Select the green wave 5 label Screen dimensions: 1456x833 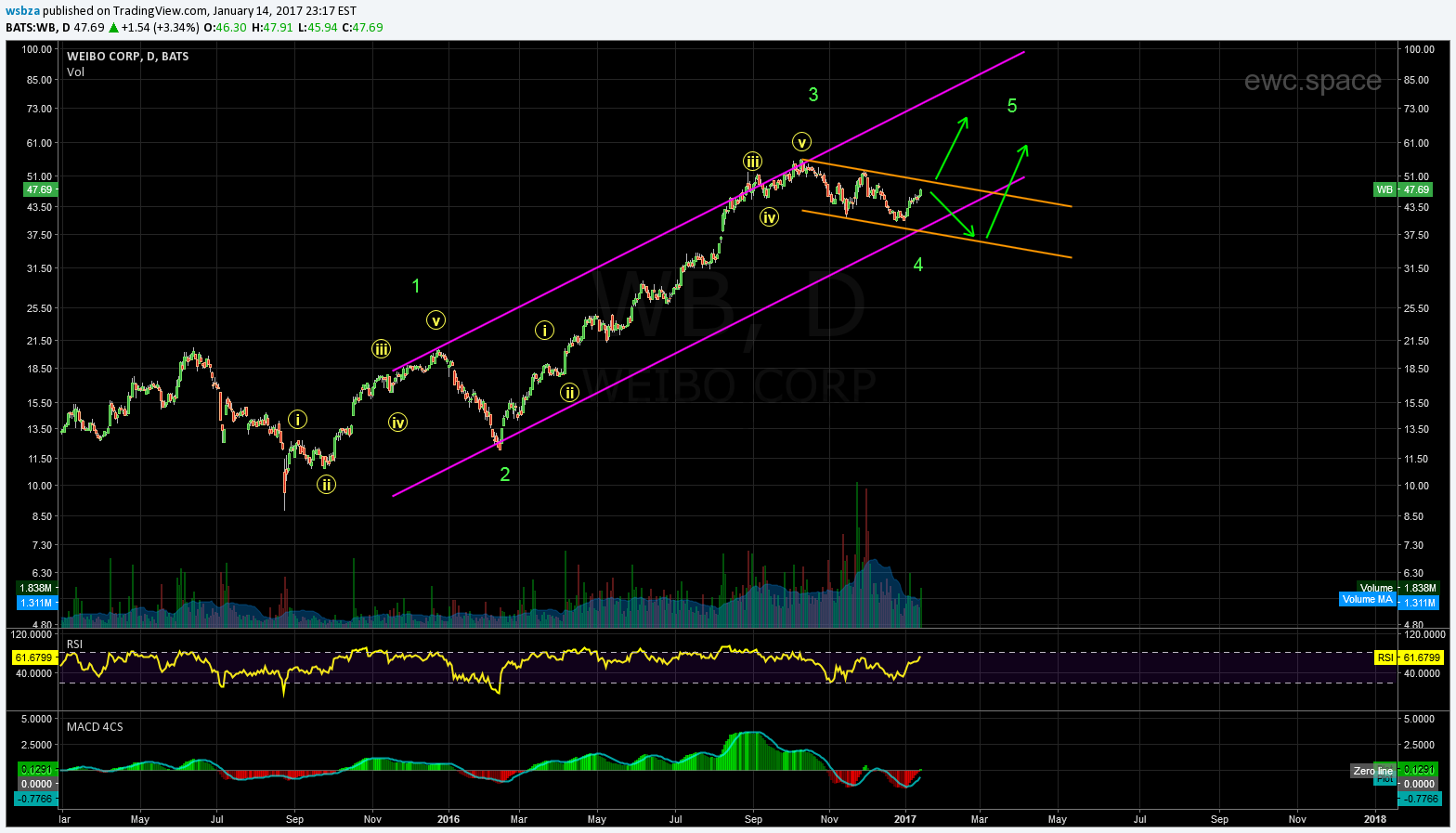pos(1012,106)
